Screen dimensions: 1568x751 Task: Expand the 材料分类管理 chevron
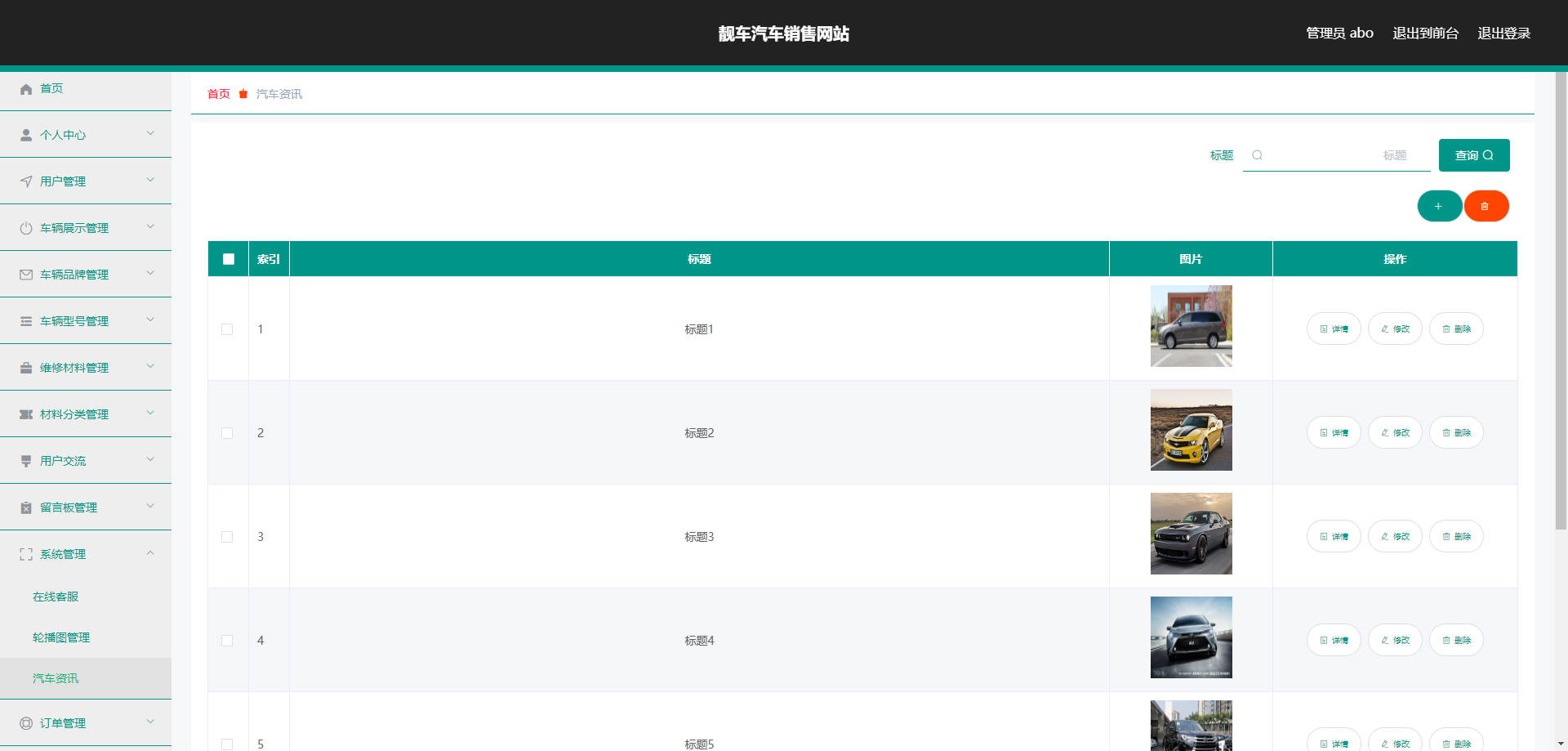150,413
